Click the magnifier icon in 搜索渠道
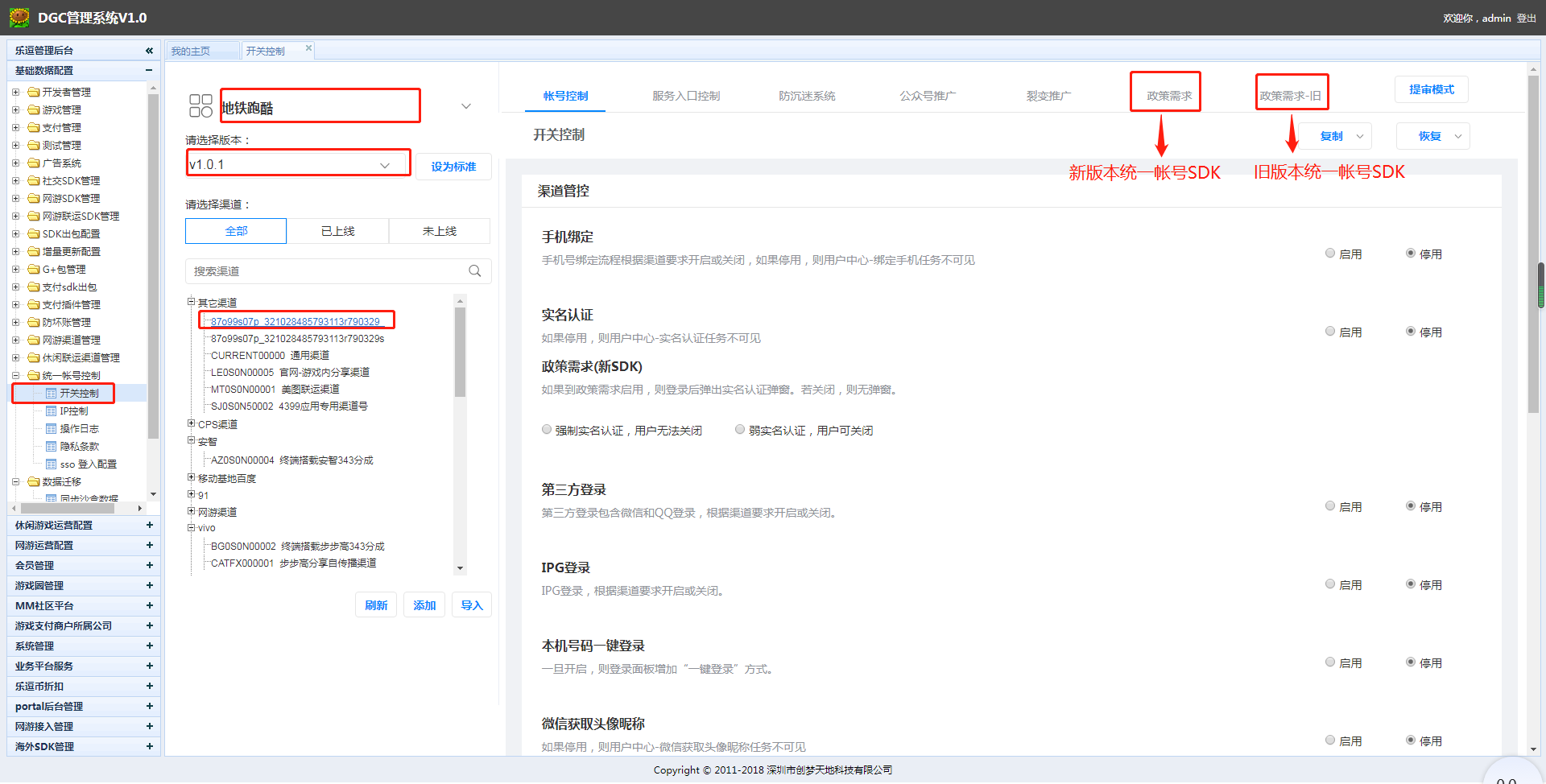The image size is (1546, 784). point(474,271)
